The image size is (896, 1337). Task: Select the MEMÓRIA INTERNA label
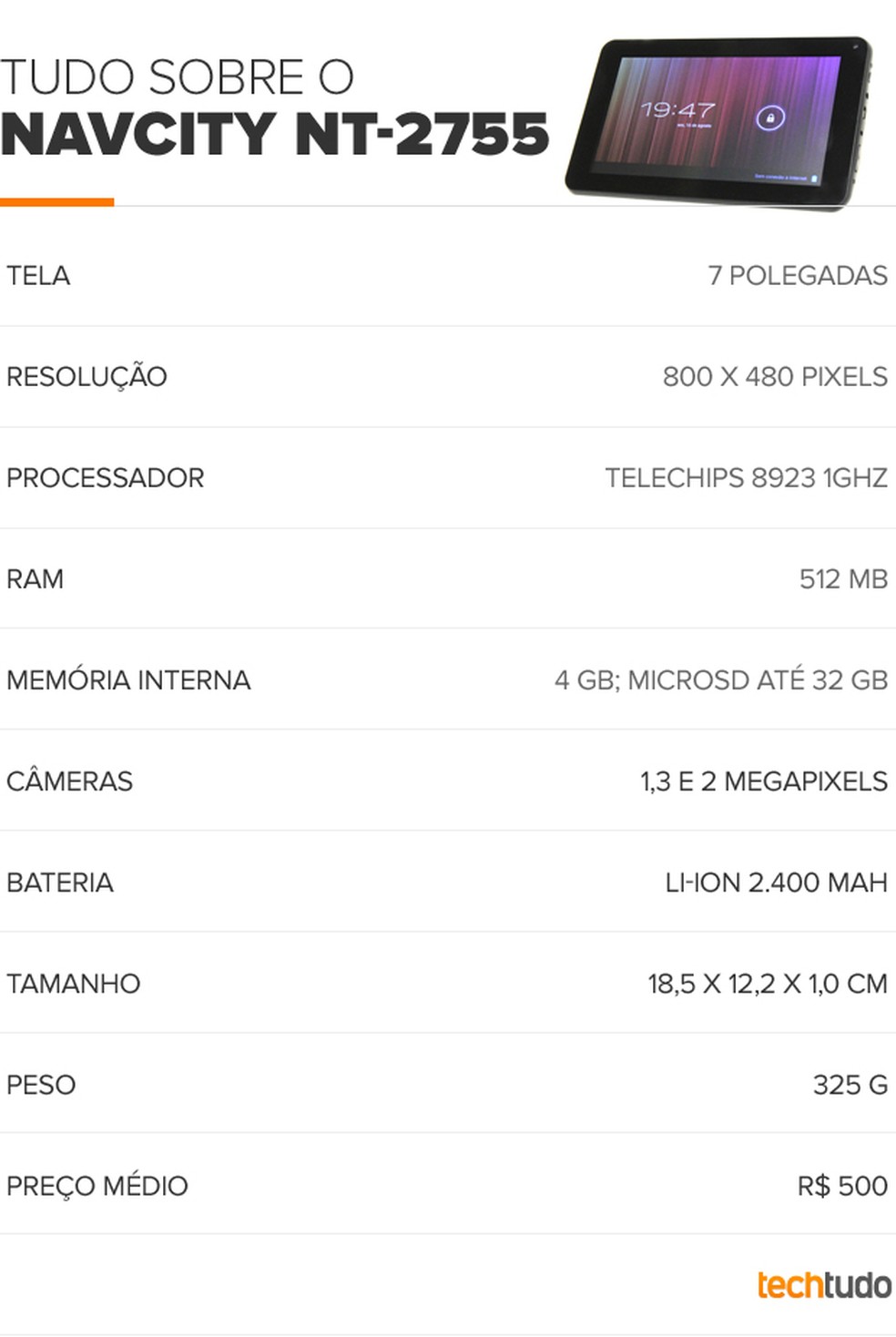click(128, 680)
